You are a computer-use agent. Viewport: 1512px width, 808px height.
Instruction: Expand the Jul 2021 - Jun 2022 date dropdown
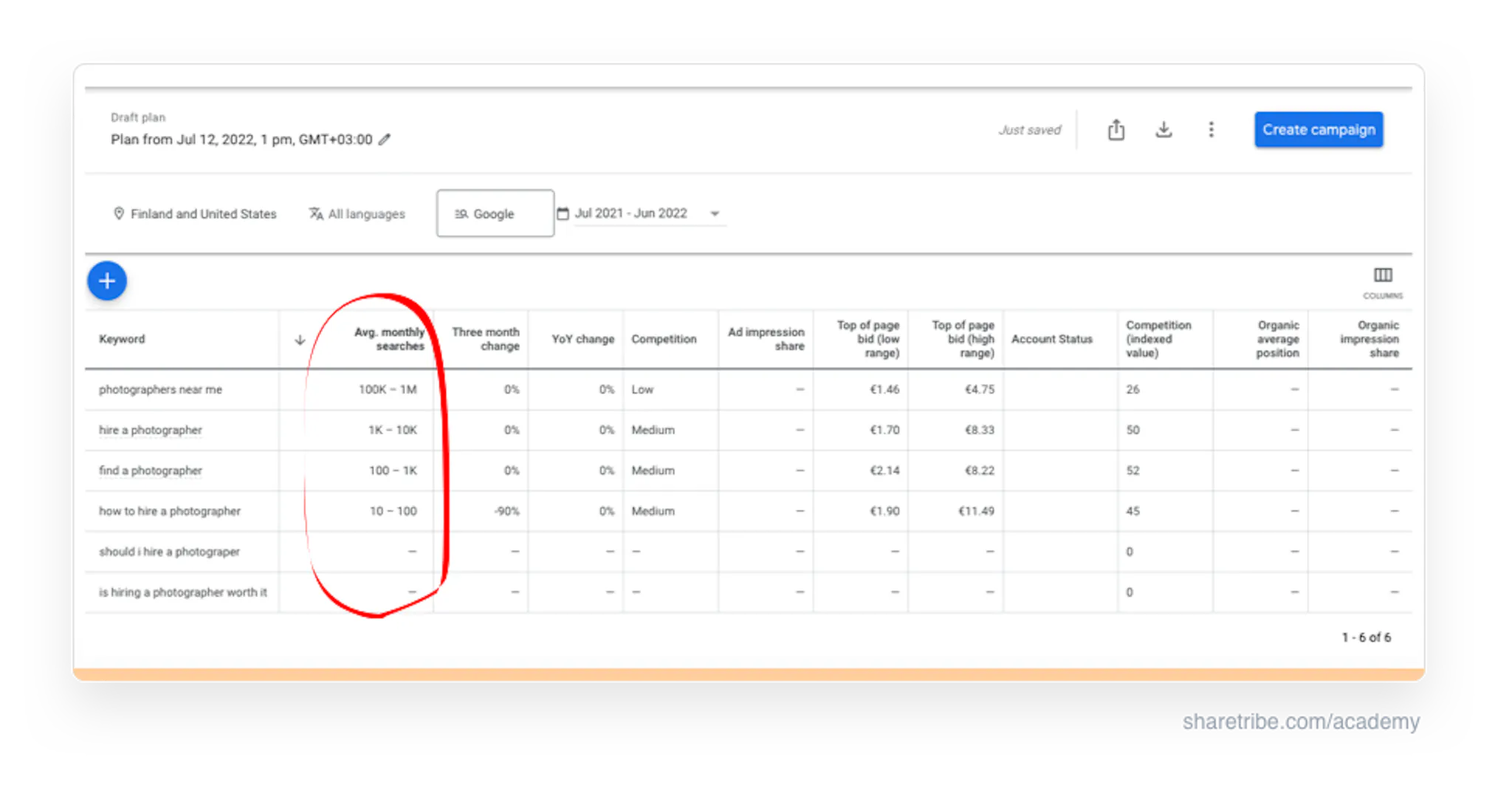tap(714, 213)
